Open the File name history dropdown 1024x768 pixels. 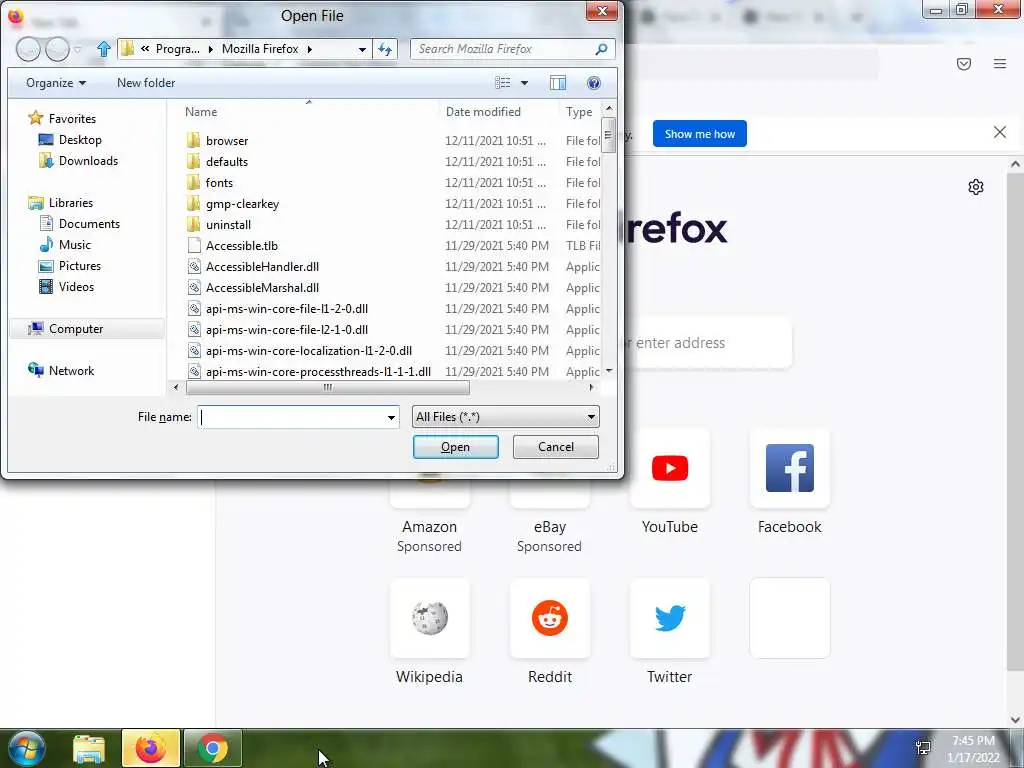[x=391, y=417]
